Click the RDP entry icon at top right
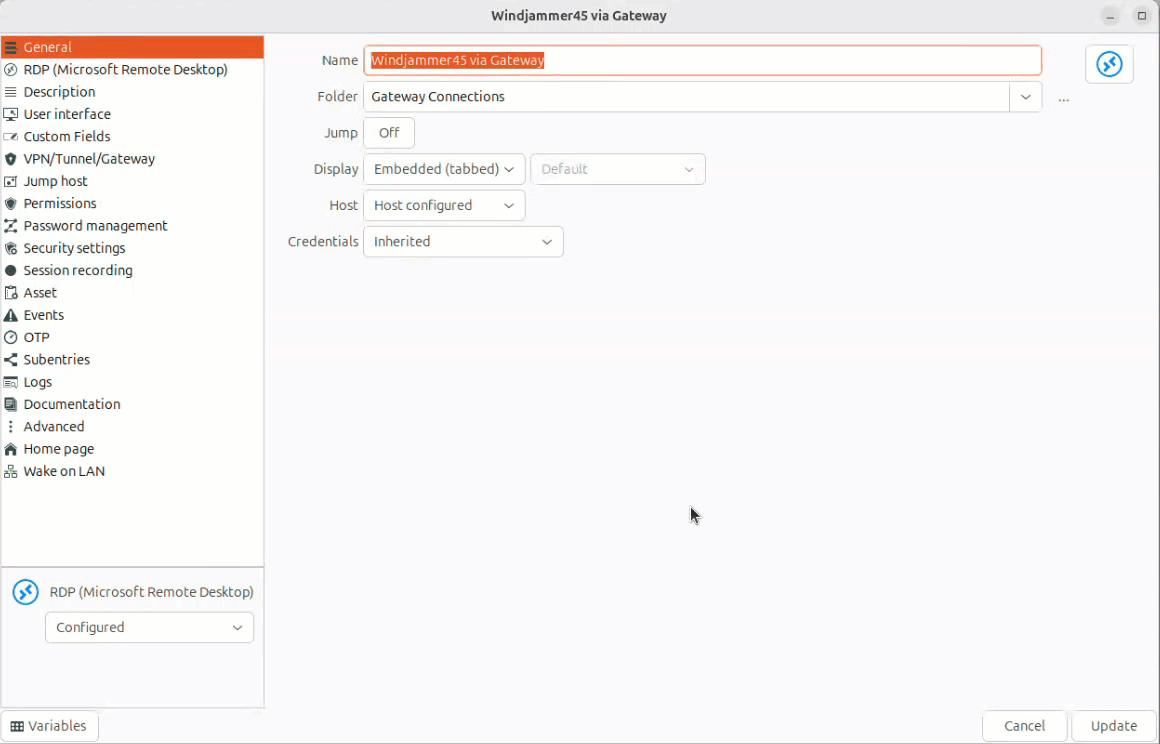 1108,65
